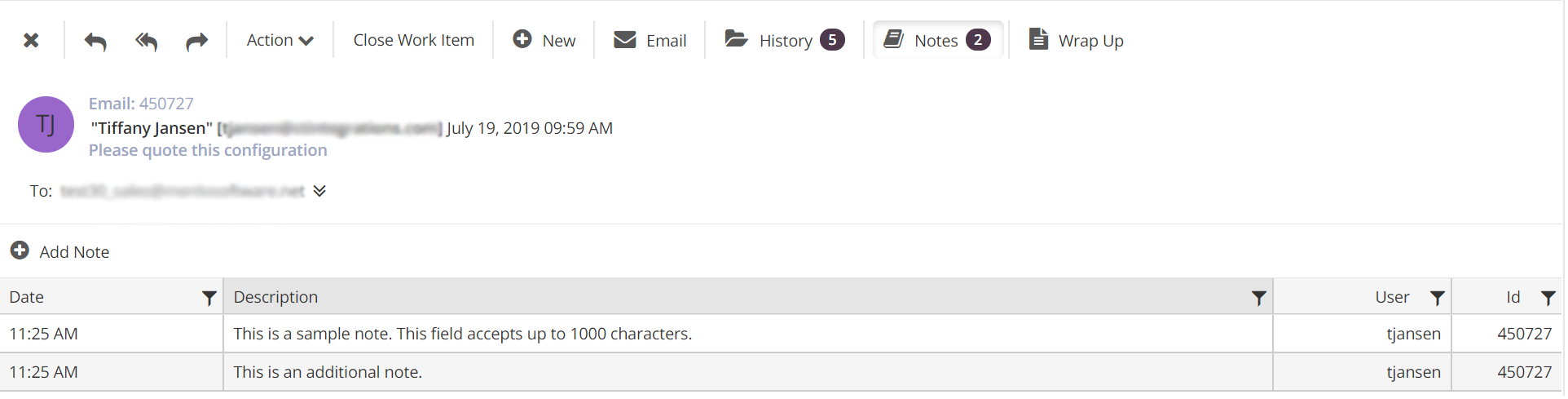
Task: Open the History tab
Action: 784,40
